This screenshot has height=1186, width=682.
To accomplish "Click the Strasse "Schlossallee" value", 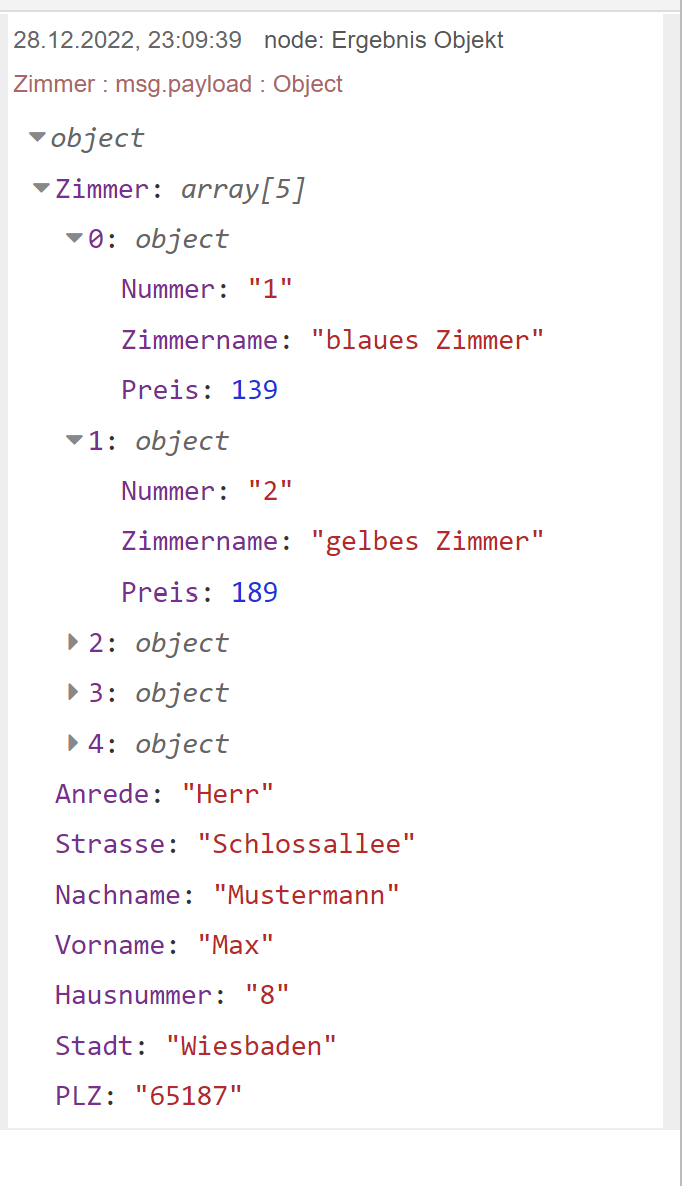I will [x=306, y=844].
